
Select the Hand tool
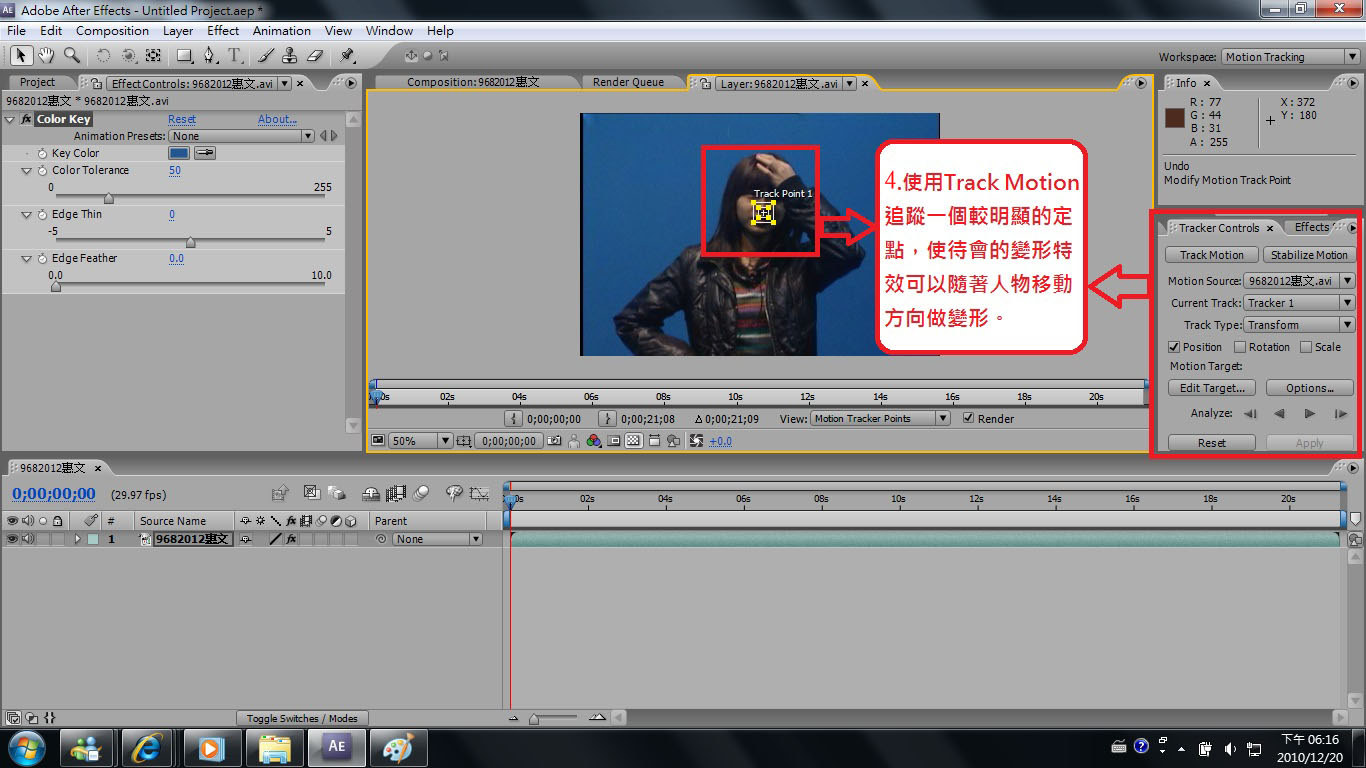tap(46, 56)
